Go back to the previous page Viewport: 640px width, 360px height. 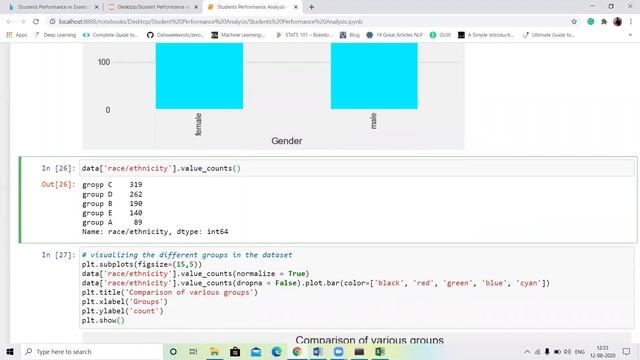[x=9, y=22]
